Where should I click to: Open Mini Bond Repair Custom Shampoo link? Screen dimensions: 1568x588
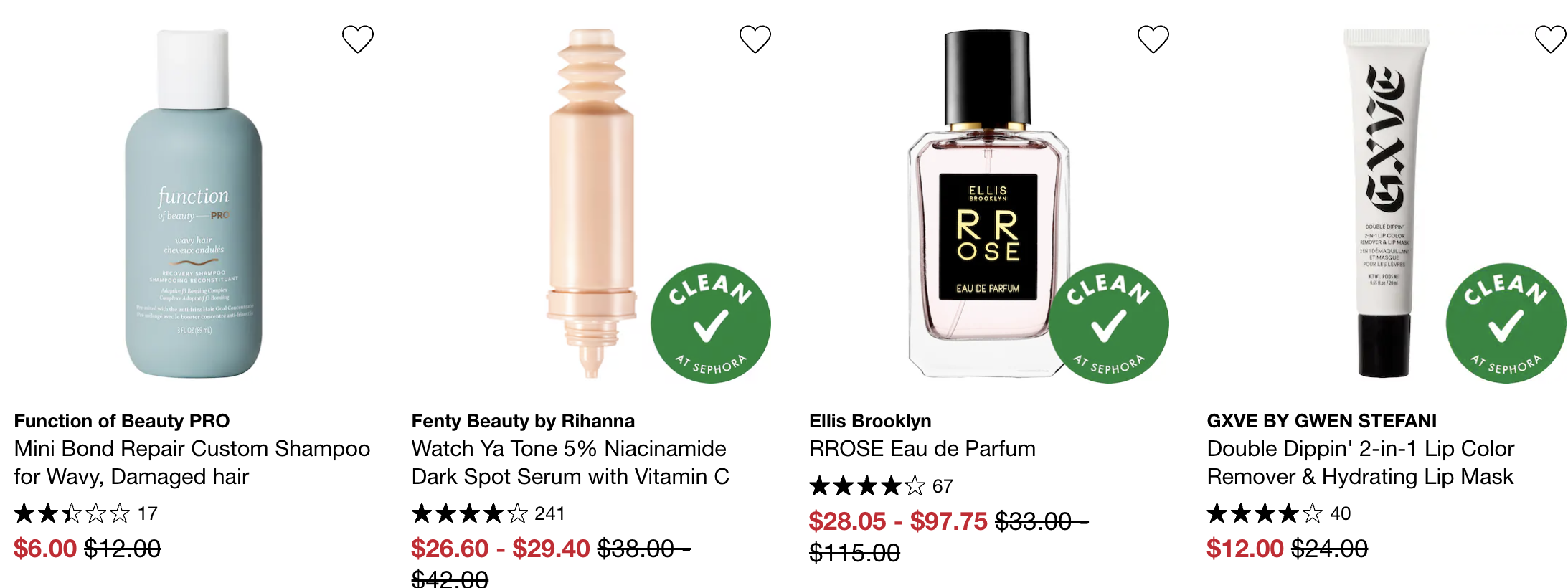coord(192,463)
